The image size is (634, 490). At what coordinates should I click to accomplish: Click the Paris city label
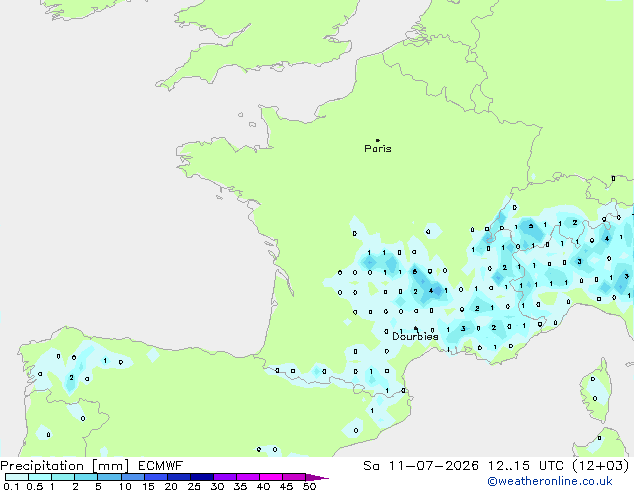tap(378, 149)
